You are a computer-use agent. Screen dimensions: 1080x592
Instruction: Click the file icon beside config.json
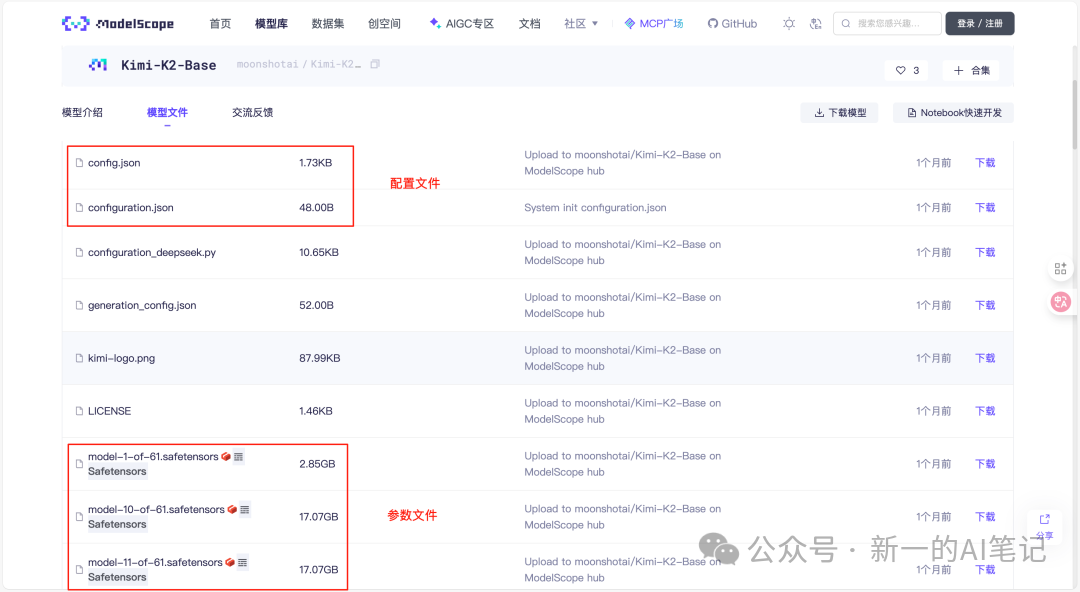pyautogui.click(x=79, y=163)
